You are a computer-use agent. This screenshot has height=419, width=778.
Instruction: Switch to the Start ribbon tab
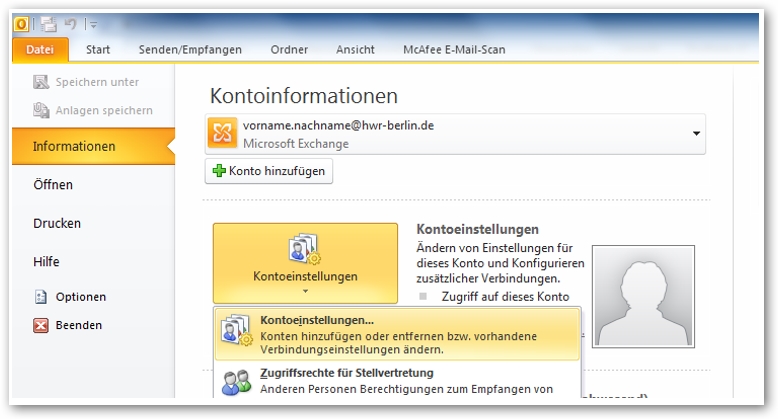click(x=98, y=49)
